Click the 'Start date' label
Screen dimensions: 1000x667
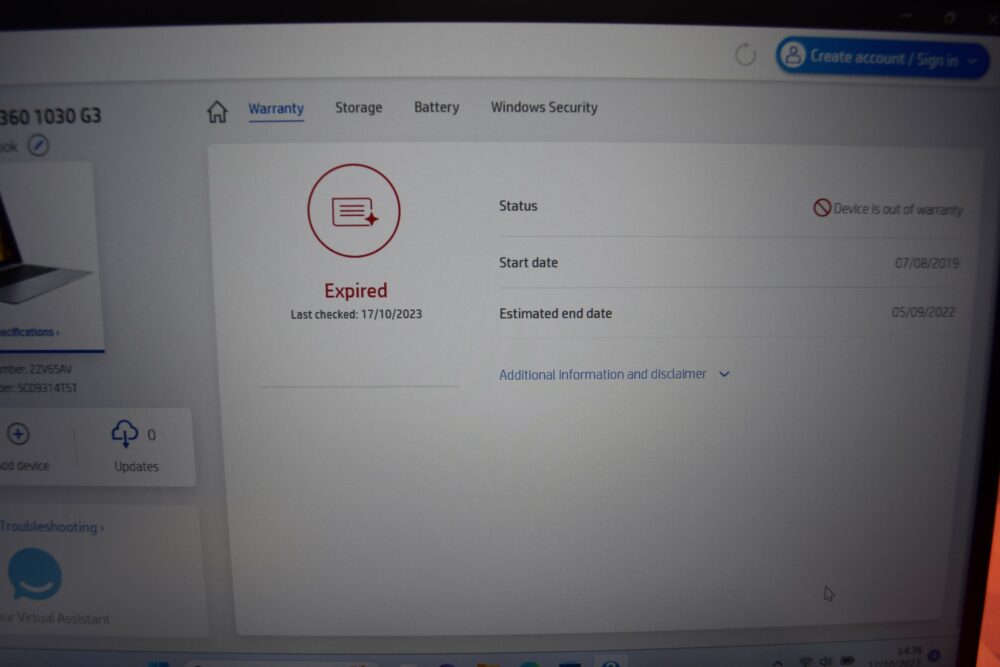coord(528,263)
